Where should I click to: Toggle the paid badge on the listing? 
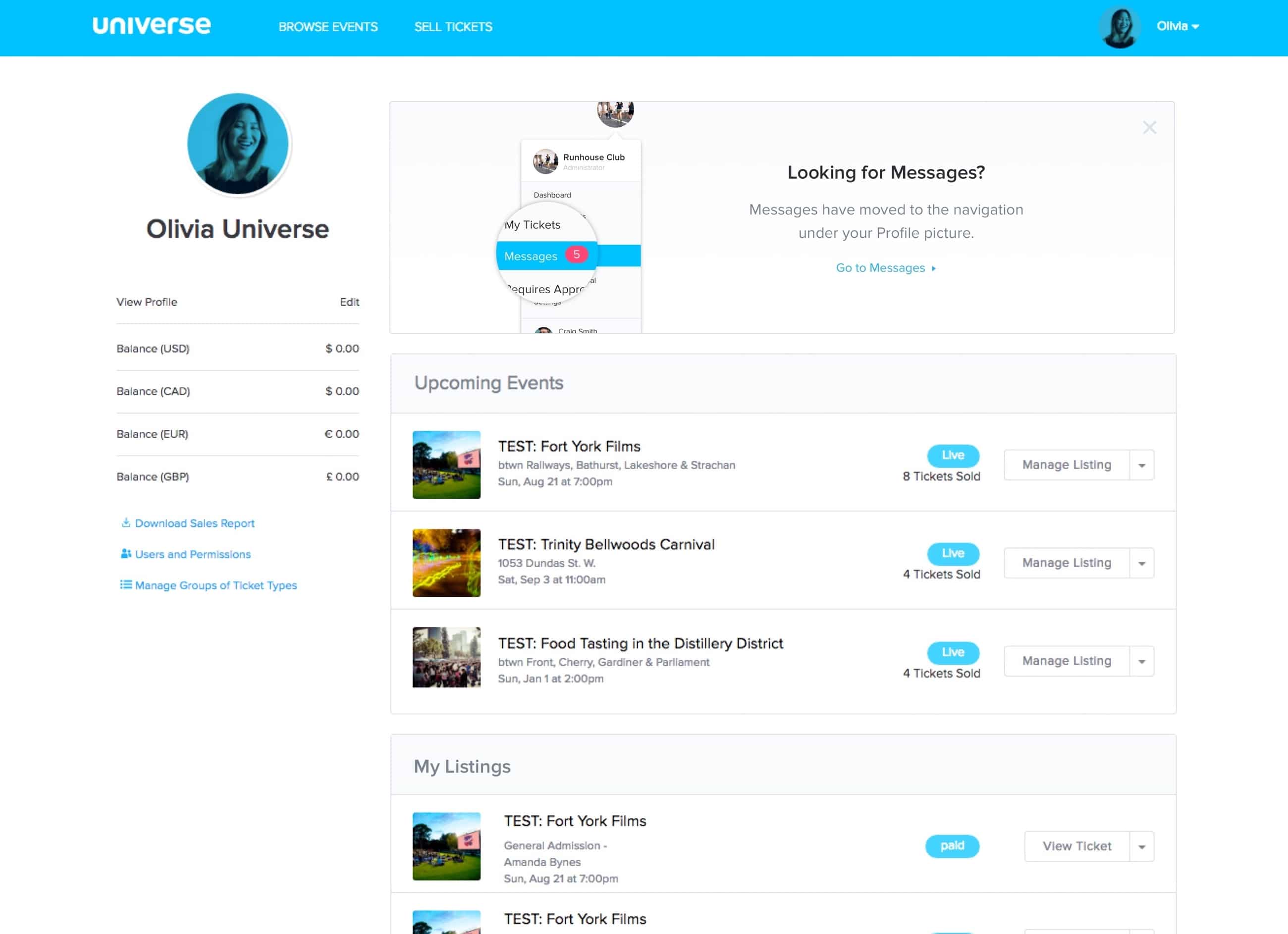(952, 846)
